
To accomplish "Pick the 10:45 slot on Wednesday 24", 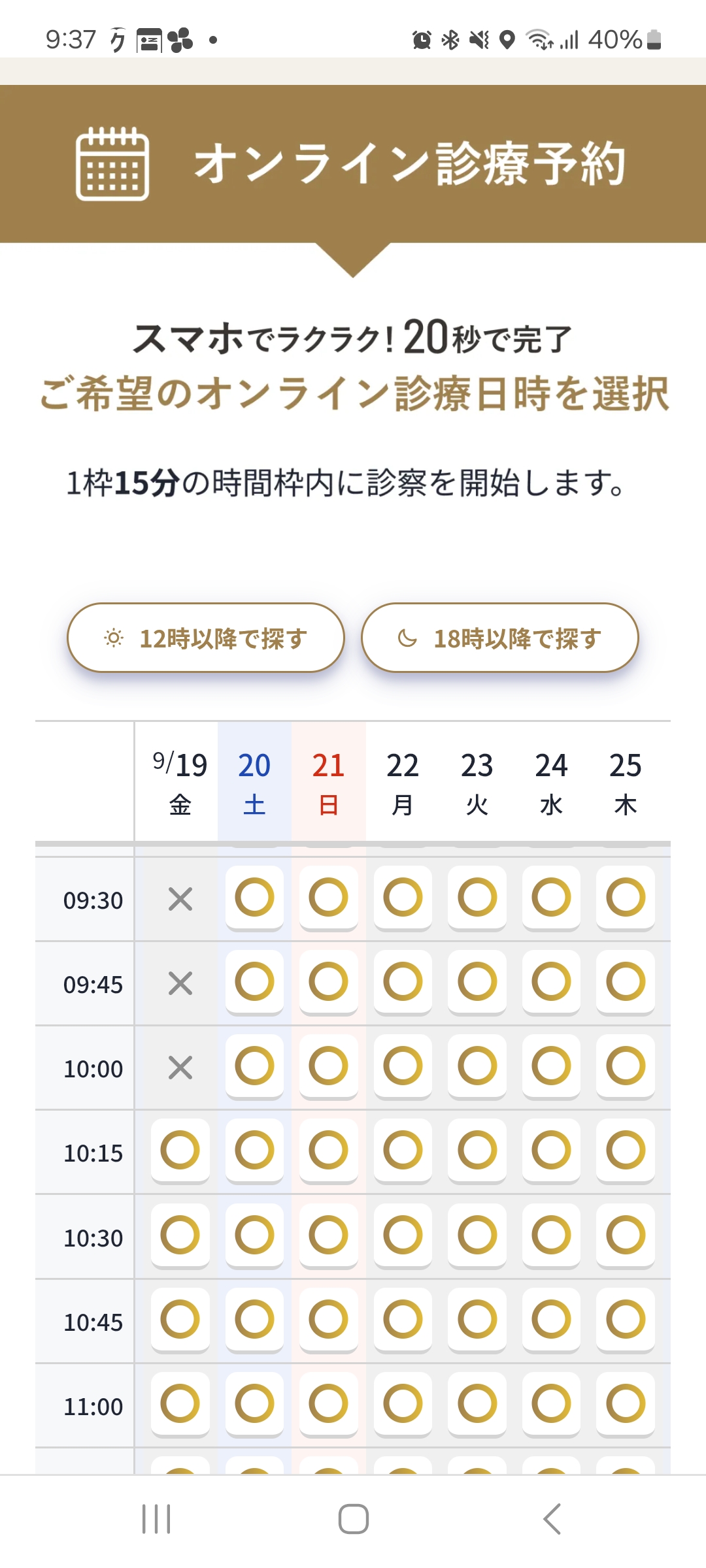I will click(551, 1319).
